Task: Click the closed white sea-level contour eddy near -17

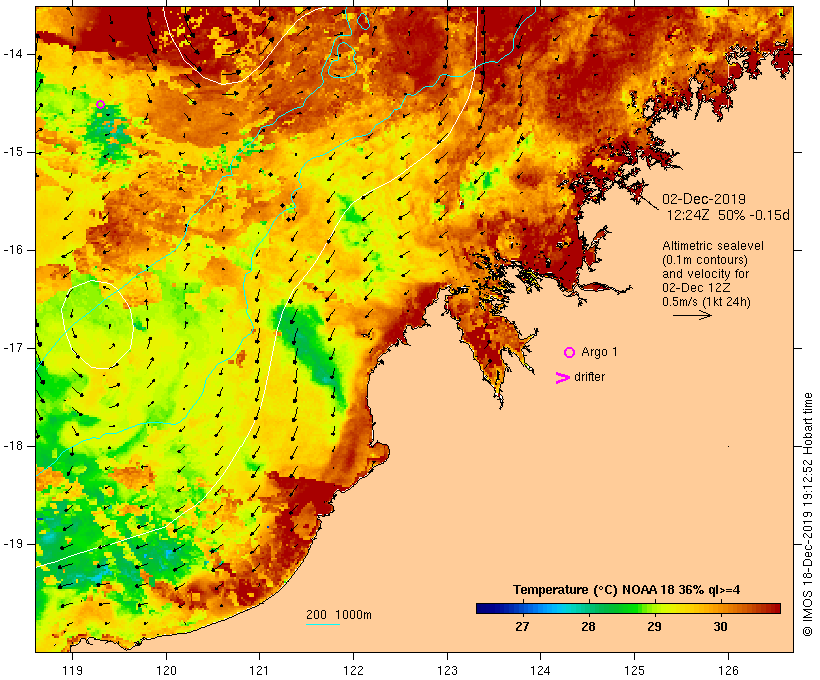Action: (x=97, y=325)
